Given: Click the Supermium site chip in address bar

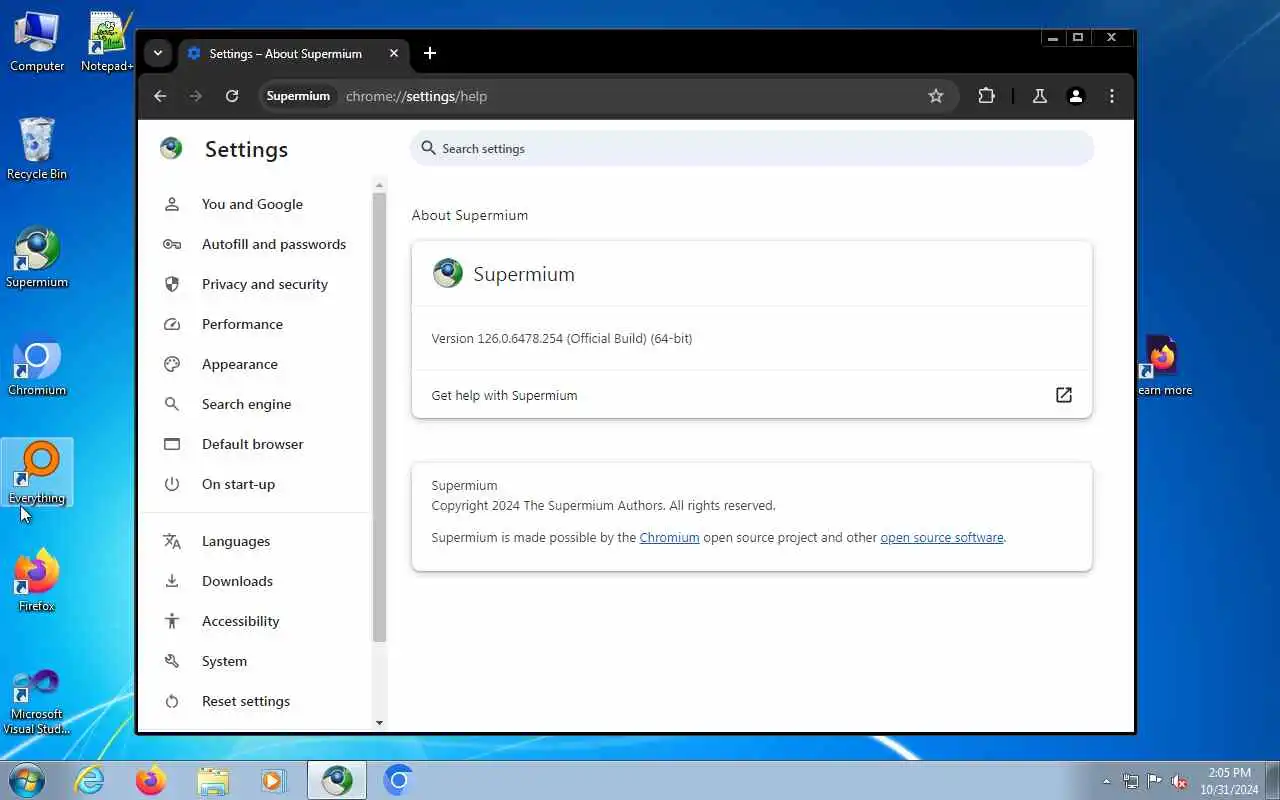Looking at the screenshot, I should [298, 96].
